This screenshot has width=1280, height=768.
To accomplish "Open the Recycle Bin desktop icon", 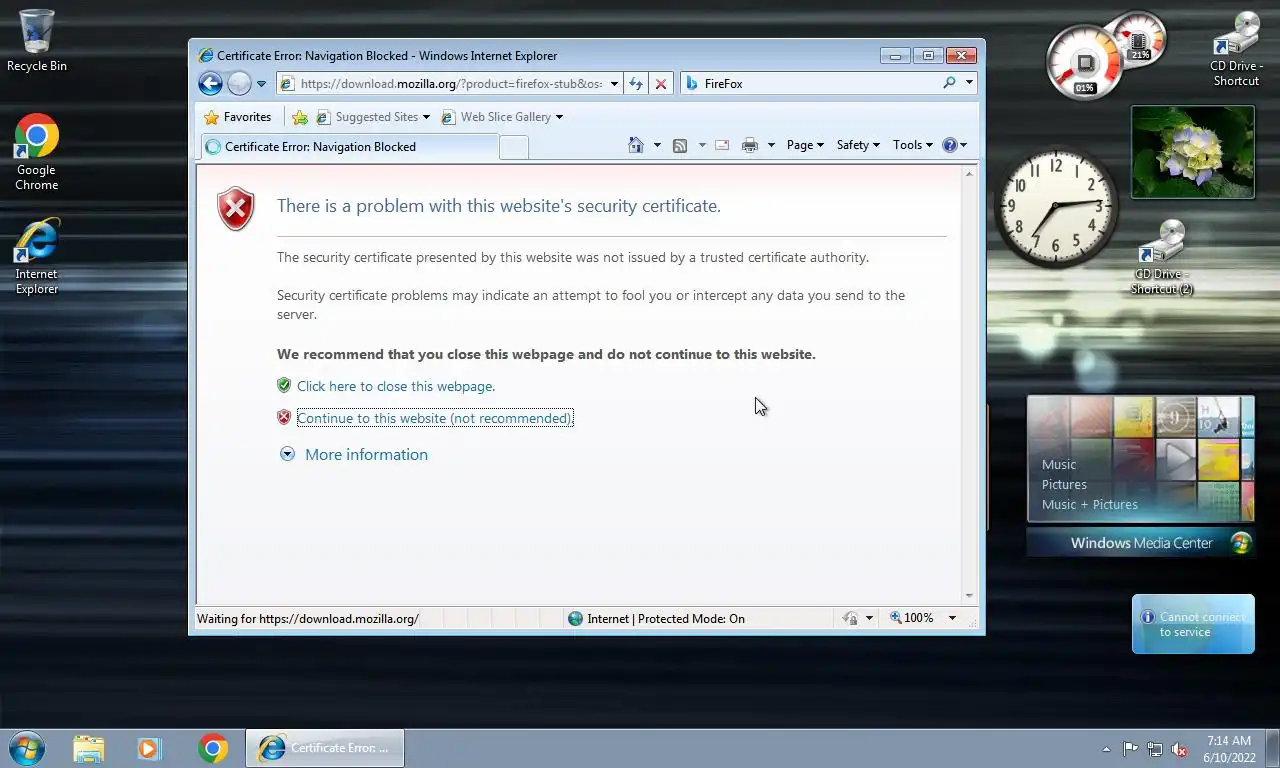I will click(37, 40).
